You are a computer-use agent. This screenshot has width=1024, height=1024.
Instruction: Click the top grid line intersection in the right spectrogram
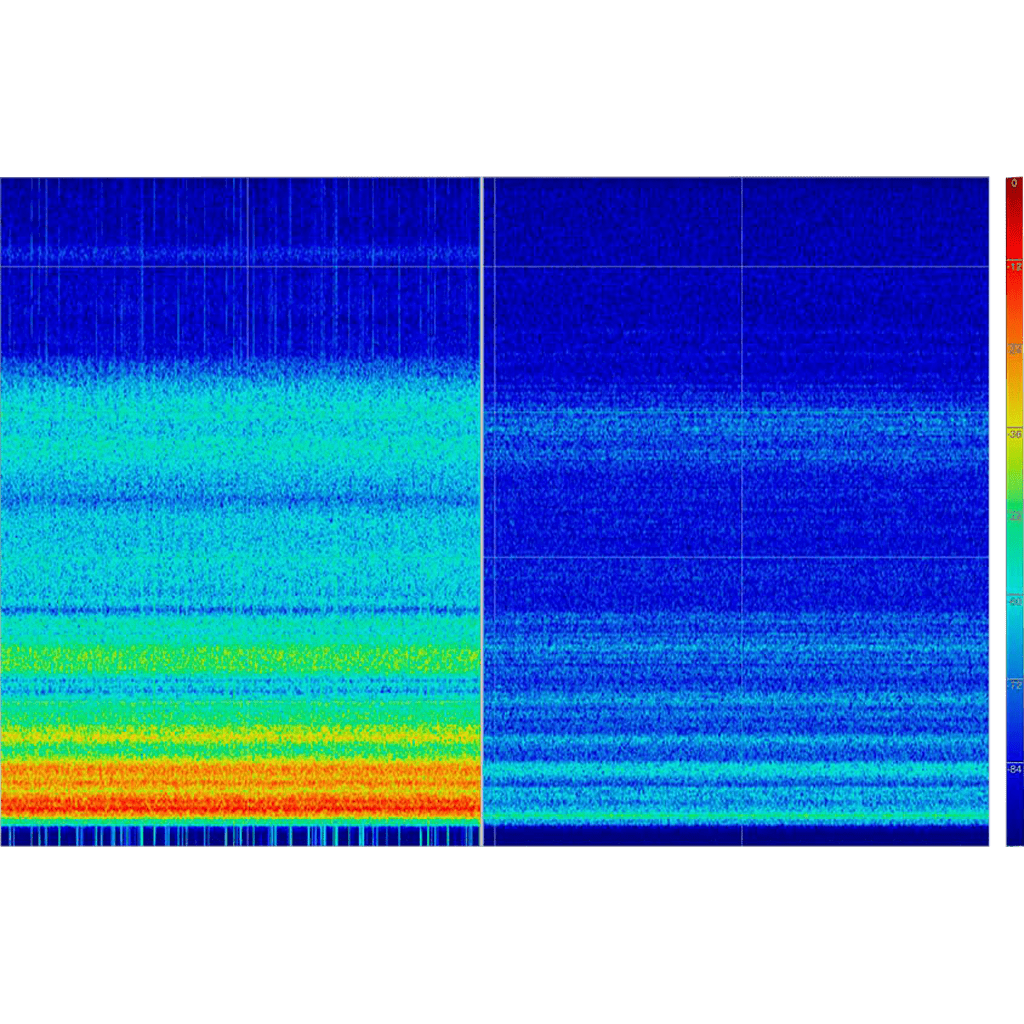(x=742, y=266)
